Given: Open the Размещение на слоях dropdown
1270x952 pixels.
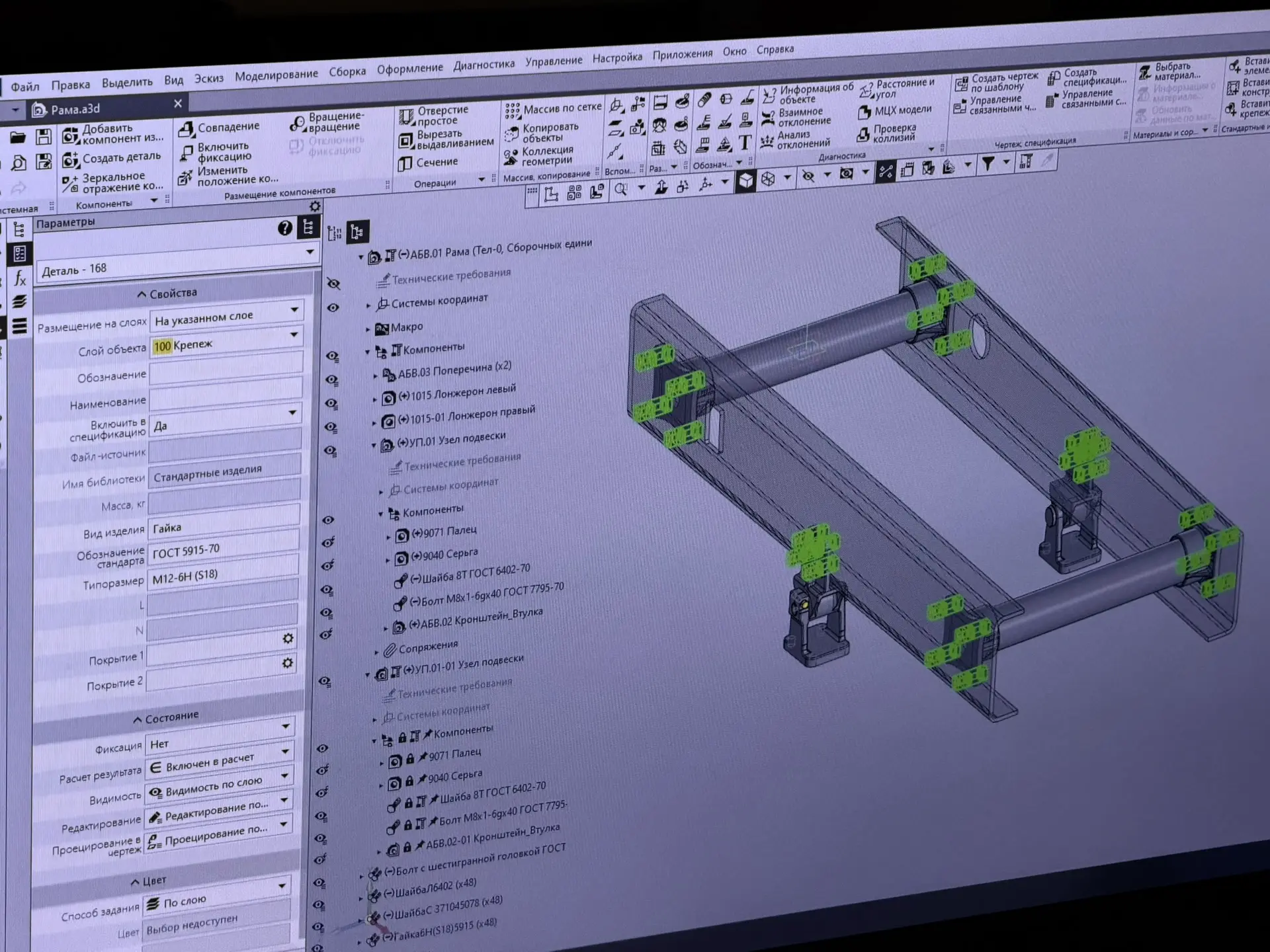Looking at the screenshot, I should click(x=294, y=309).
